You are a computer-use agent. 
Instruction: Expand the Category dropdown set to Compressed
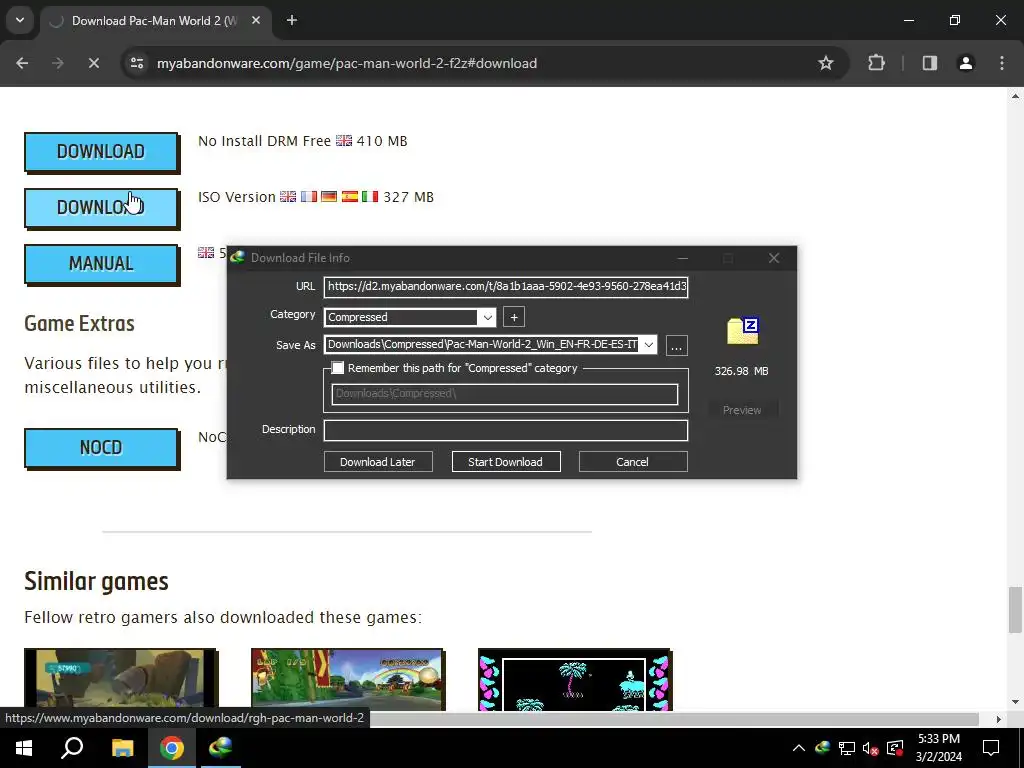tap(487, 317)
